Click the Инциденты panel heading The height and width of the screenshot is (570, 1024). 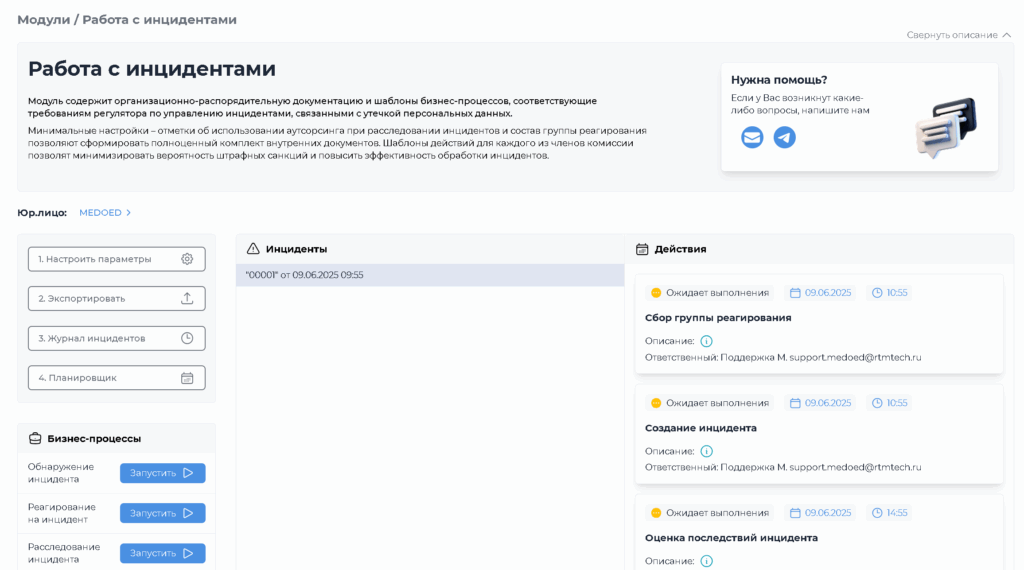296,249
